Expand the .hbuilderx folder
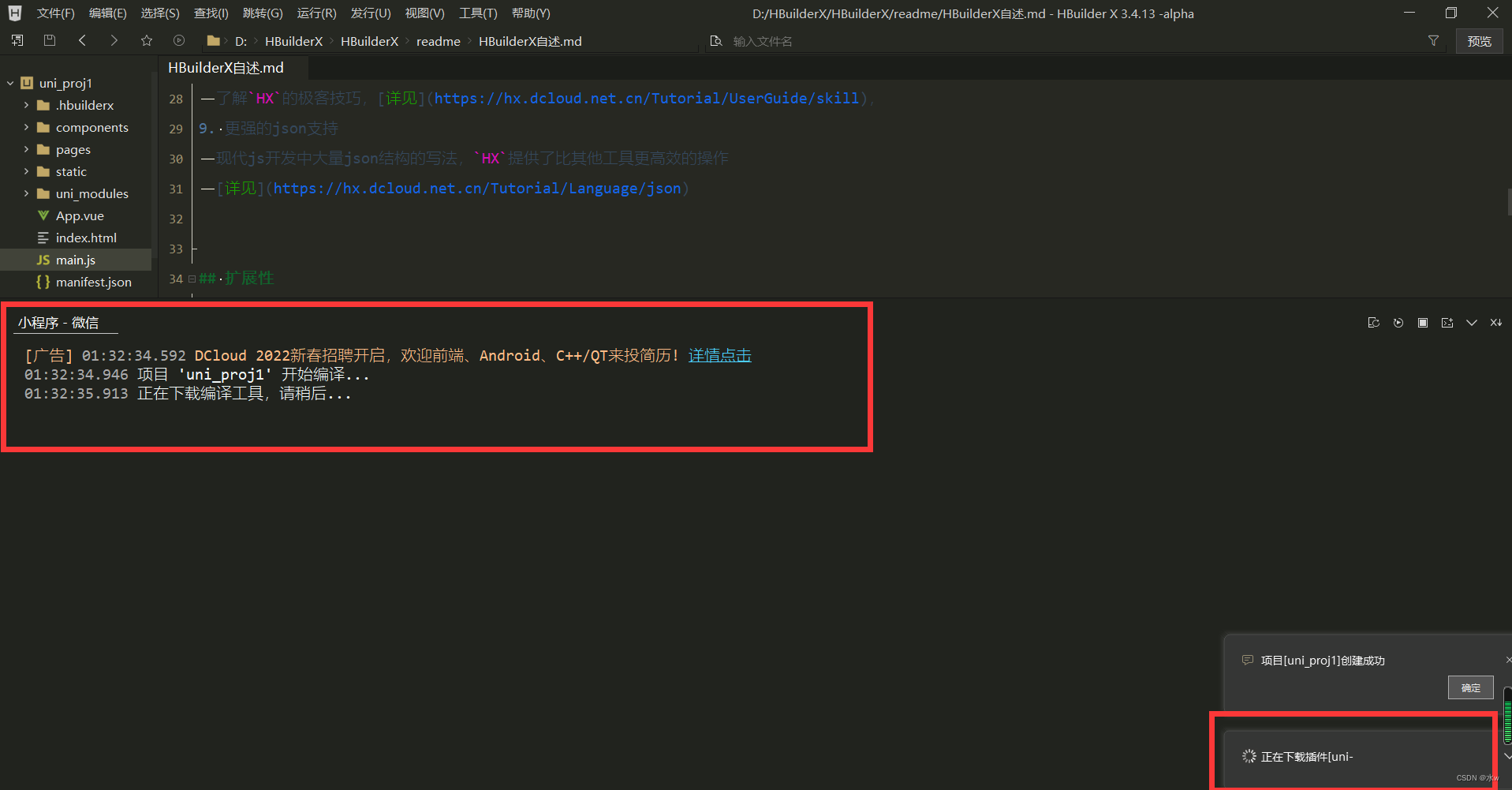The height and width of the screenshot is (790, 1512). [x=26, y=105]
